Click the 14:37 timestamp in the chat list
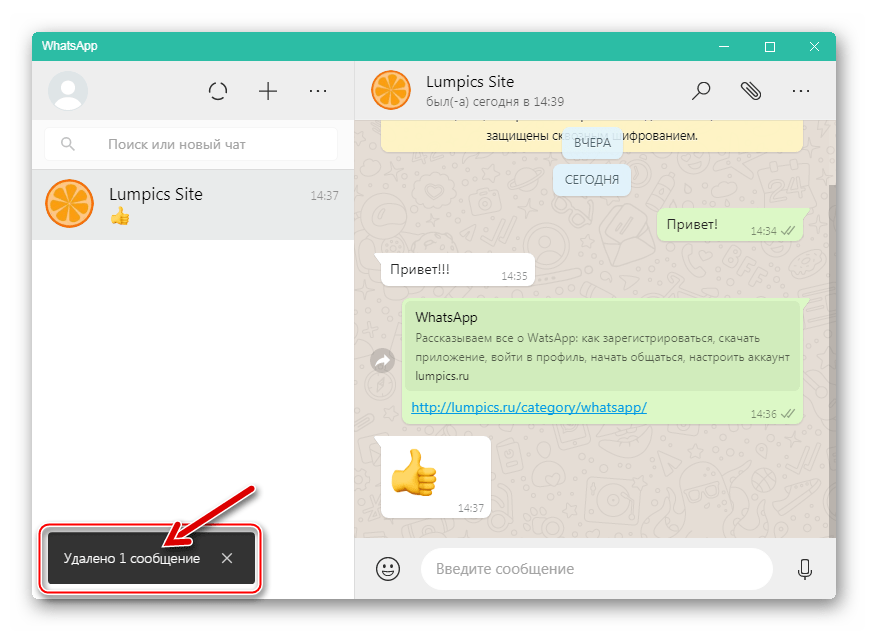The height and width of the screenshot is (632, 869). point(324,195)
